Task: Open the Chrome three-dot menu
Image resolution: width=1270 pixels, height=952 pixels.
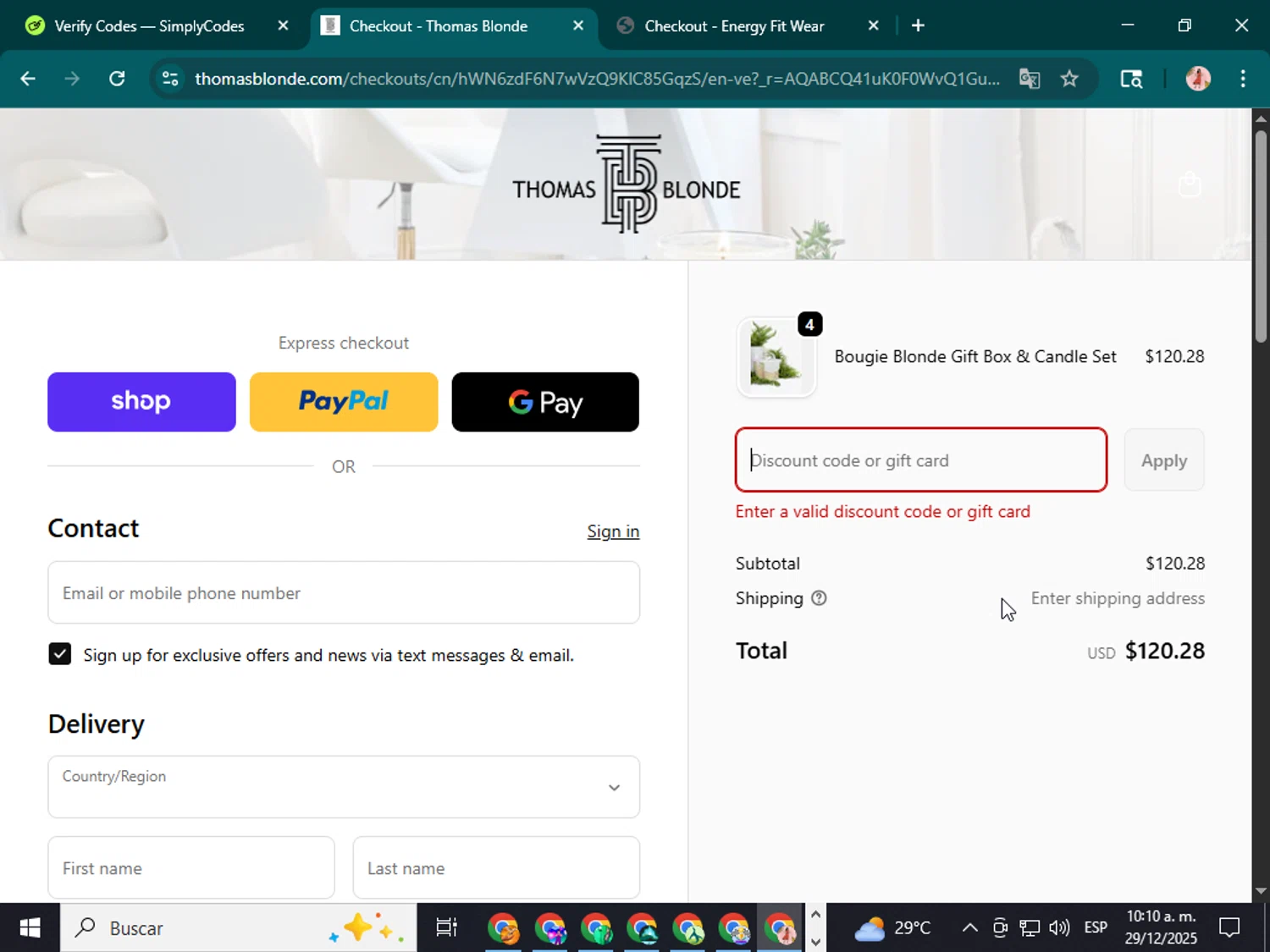Action: point(1243,79)
